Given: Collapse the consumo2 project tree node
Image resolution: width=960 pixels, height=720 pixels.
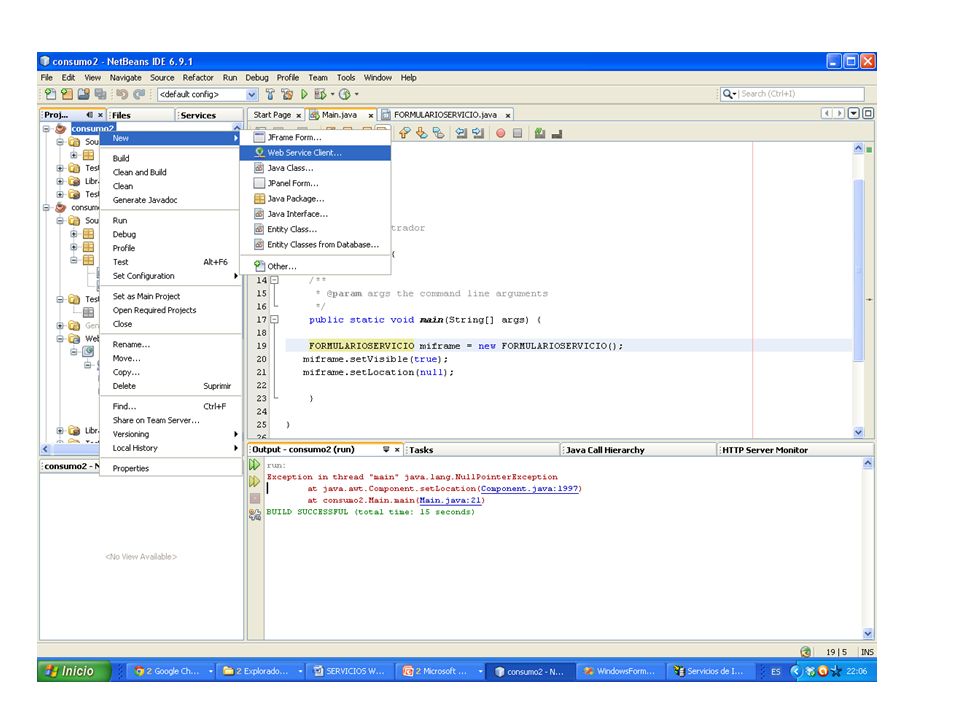Looking at the screenshot, I should 46,129.
